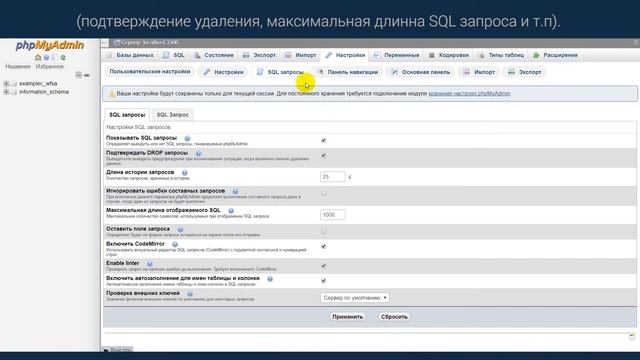Click the Применить button
640x360 pixels.
pos(347,317)
